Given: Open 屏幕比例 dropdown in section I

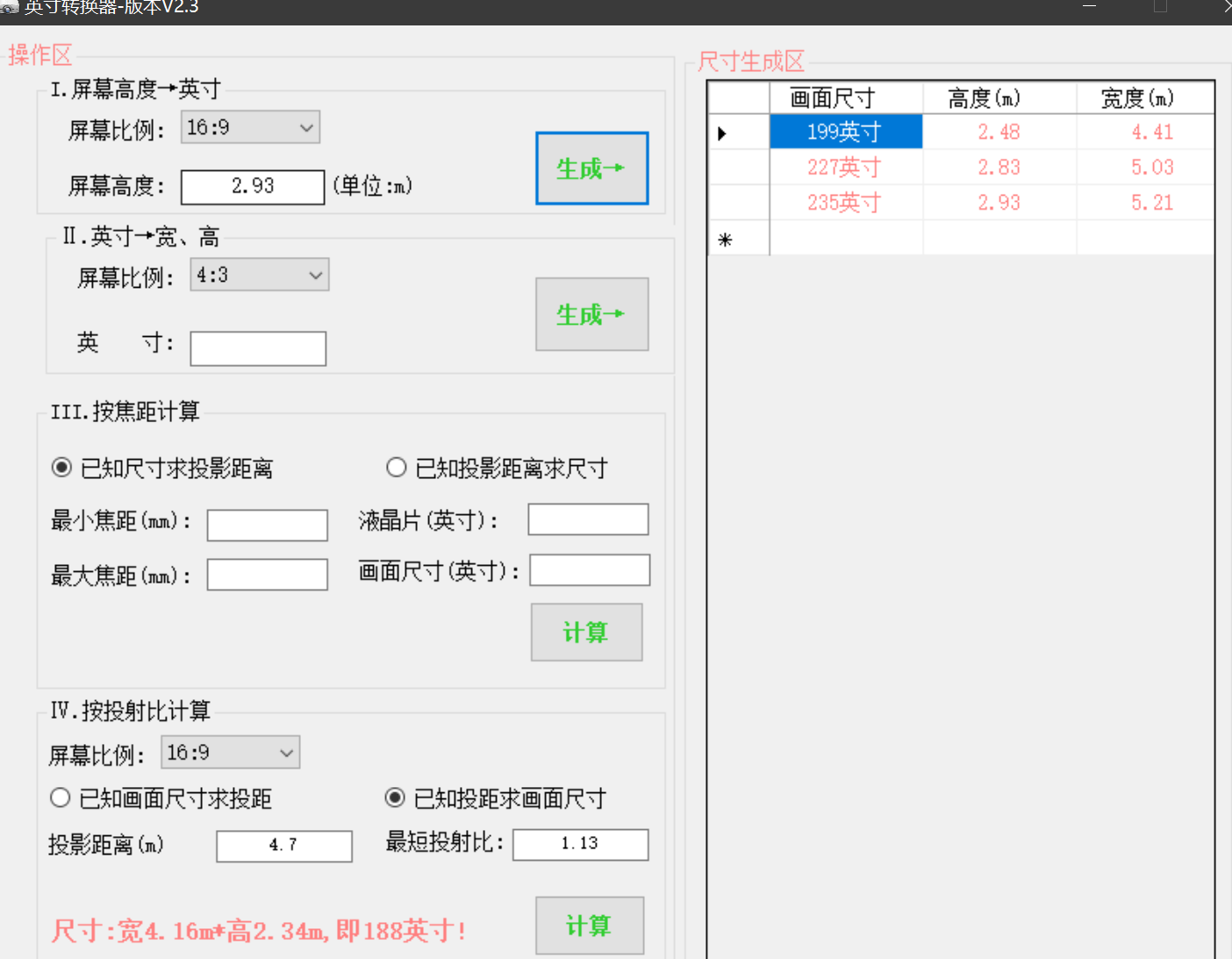Looking at the screenshot, I should 250,127.
